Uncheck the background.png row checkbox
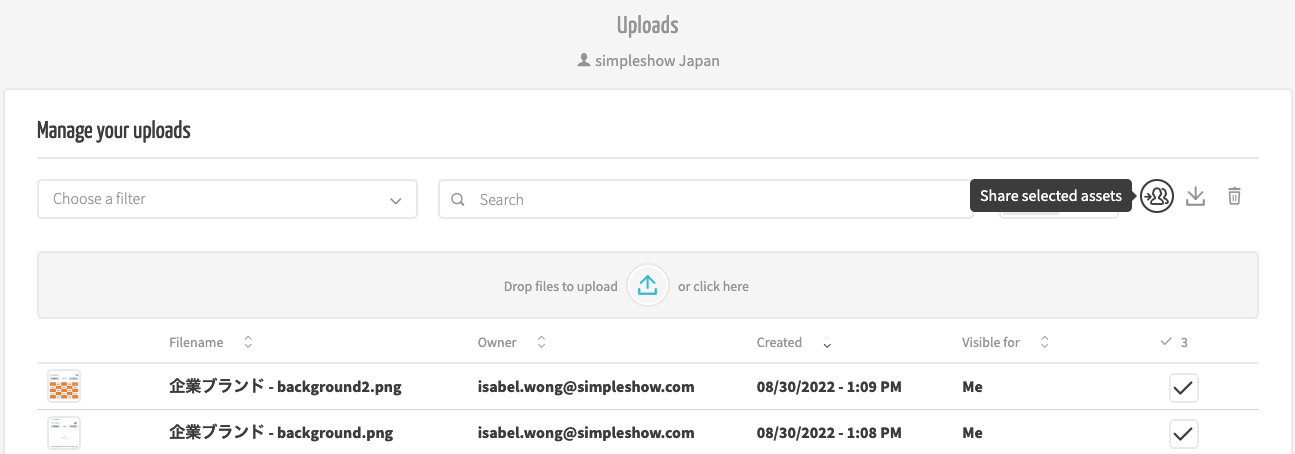This screenshot has width=1295, height=454. (1184, 434)
